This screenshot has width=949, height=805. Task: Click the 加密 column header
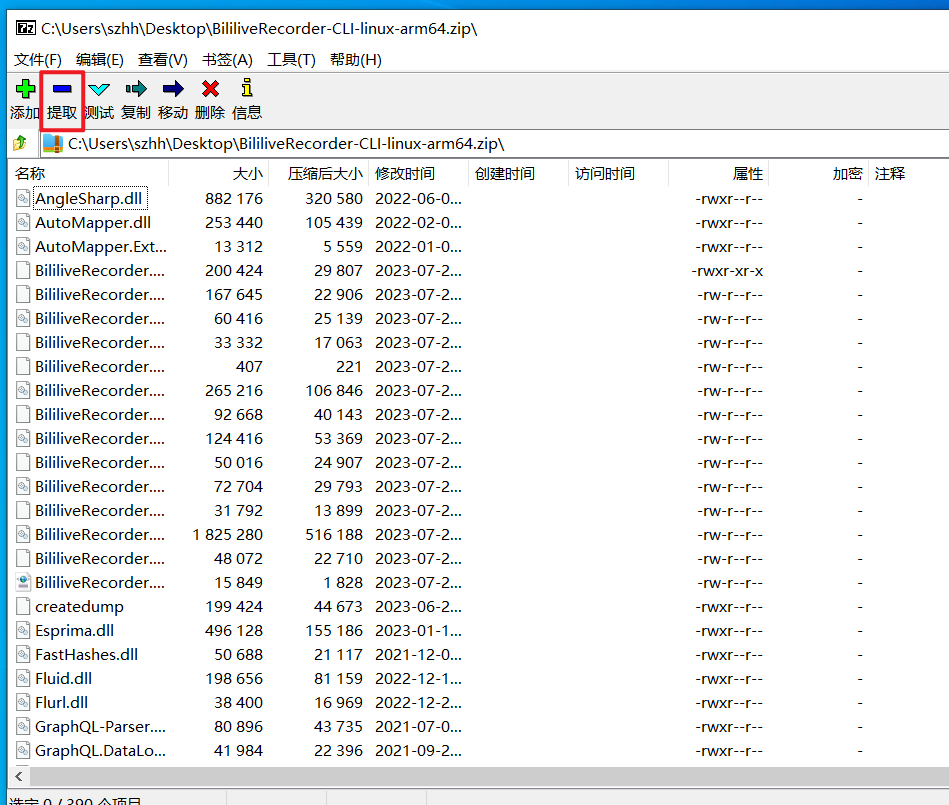pyautogui.click(x=818, y=174)
